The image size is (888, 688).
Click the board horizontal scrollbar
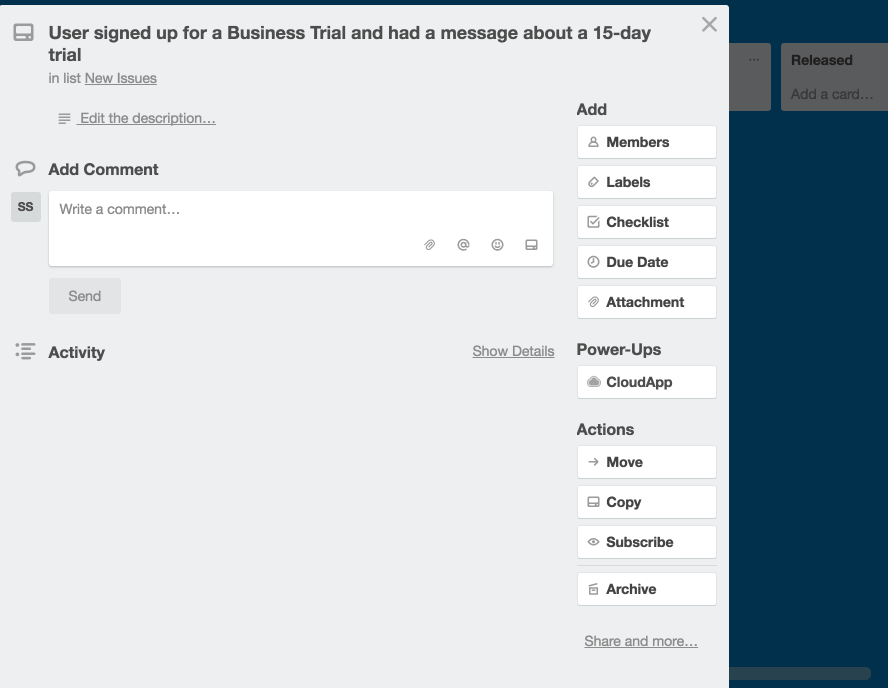point(800,673)
